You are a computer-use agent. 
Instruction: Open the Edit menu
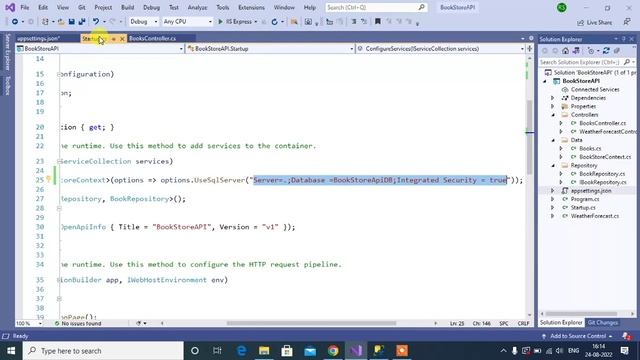click(43, 7)
